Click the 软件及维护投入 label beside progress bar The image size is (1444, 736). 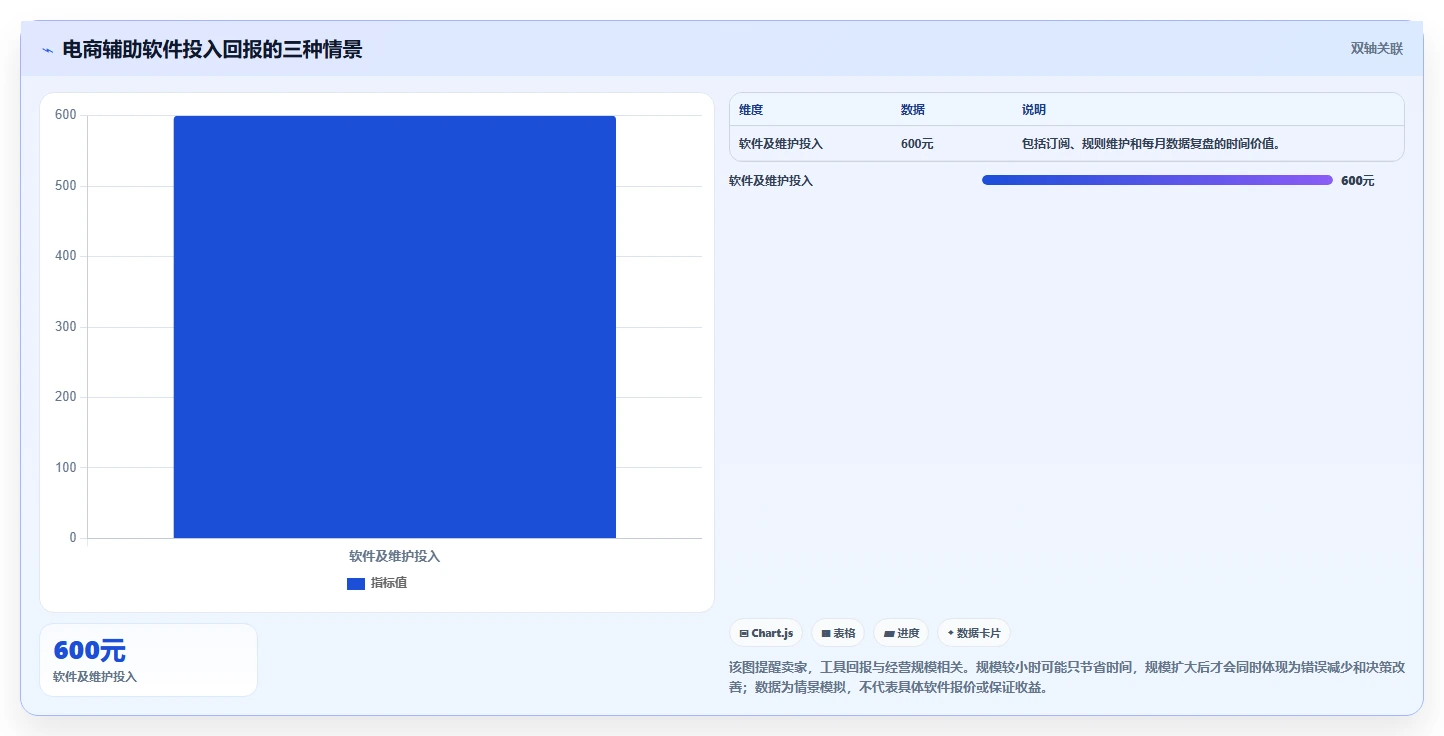pos(771,181)
